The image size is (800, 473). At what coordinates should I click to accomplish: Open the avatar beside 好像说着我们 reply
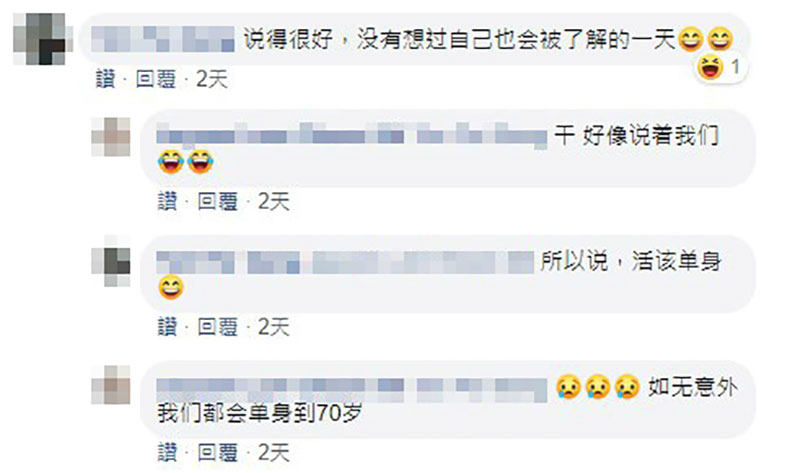tap(111, 137)
